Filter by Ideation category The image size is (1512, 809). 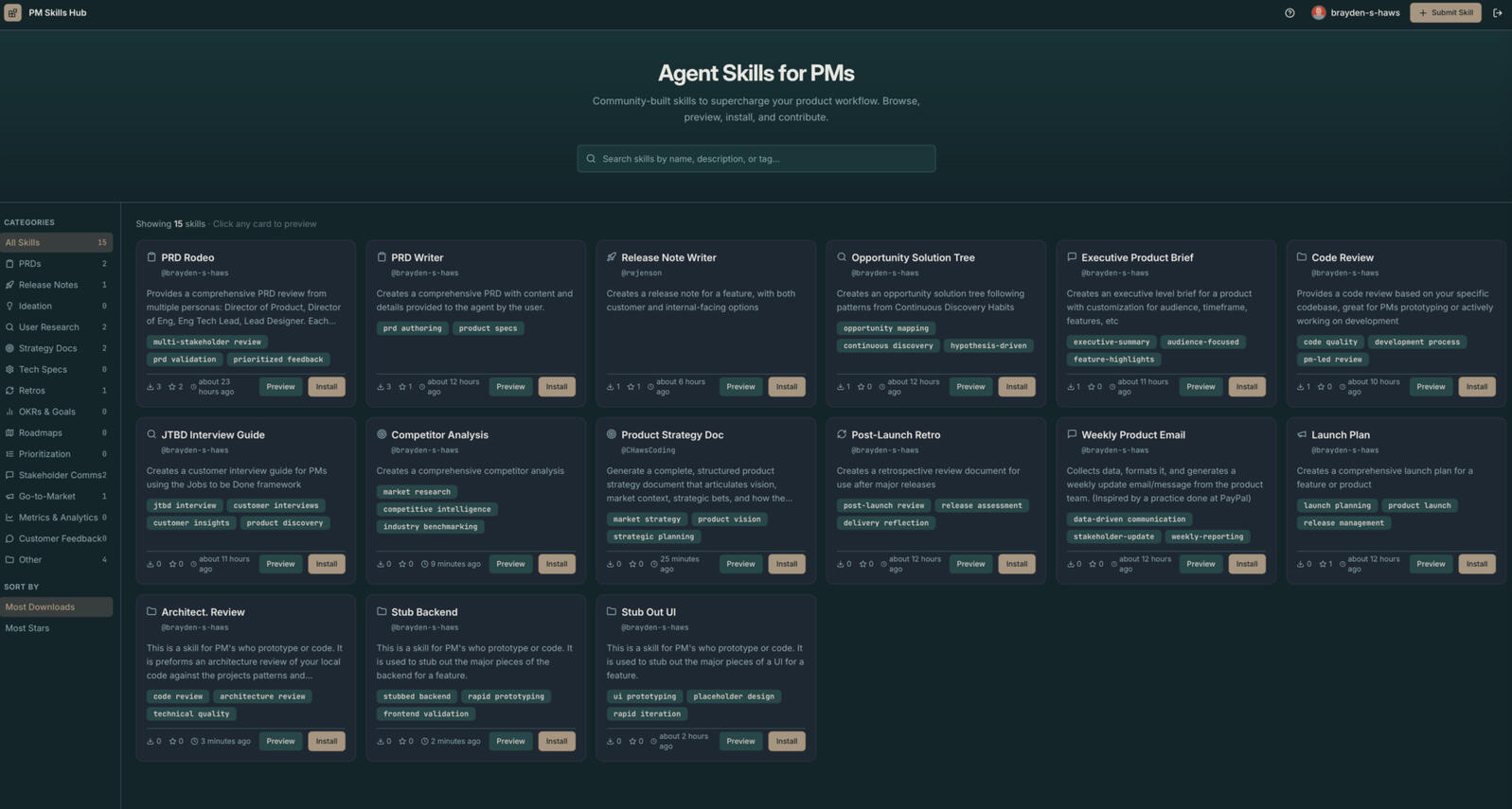pos(56,306)
